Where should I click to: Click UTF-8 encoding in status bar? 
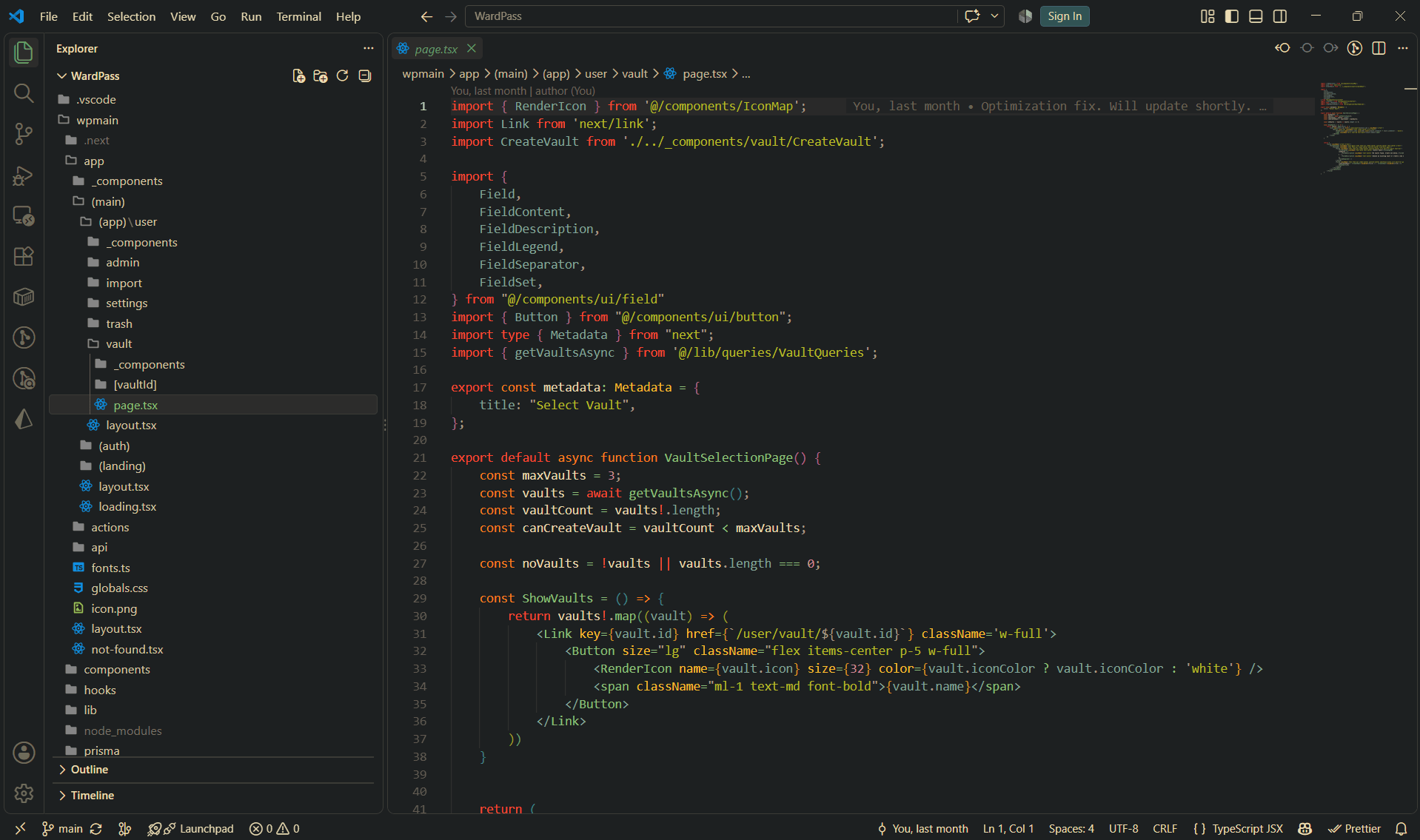coord(1123,829)
